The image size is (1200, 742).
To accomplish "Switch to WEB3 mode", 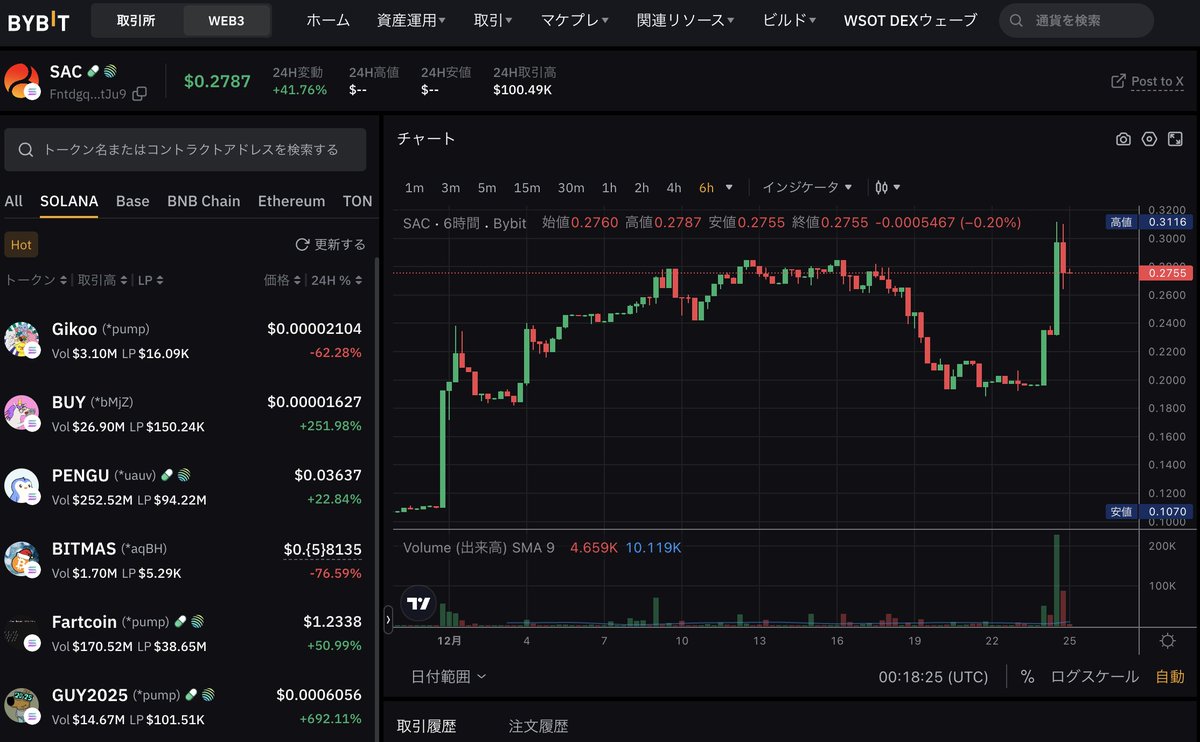I will click(226, 20).
